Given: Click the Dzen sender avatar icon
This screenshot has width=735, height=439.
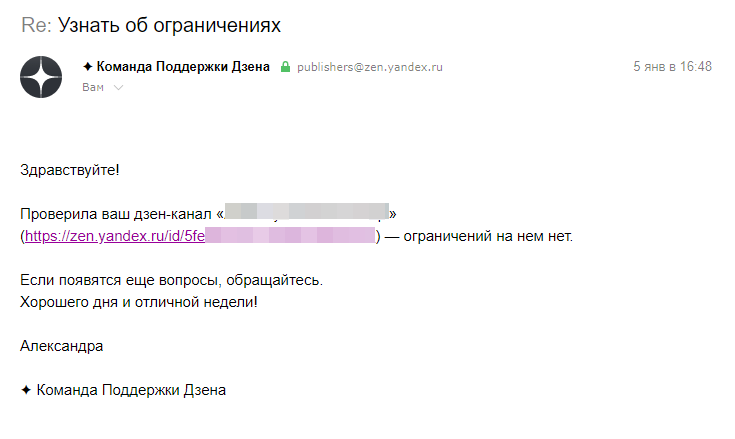Looking at the screenshot, I should click(x=41, y=77).
